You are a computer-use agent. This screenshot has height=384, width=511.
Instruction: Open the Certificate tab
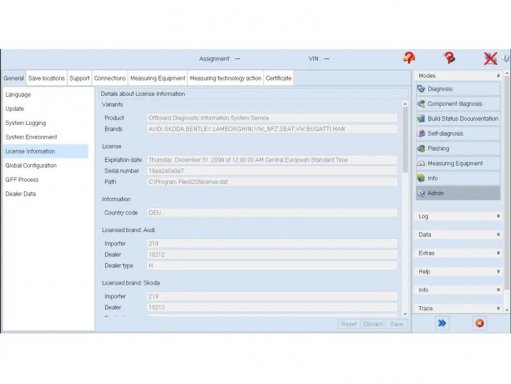278,78
